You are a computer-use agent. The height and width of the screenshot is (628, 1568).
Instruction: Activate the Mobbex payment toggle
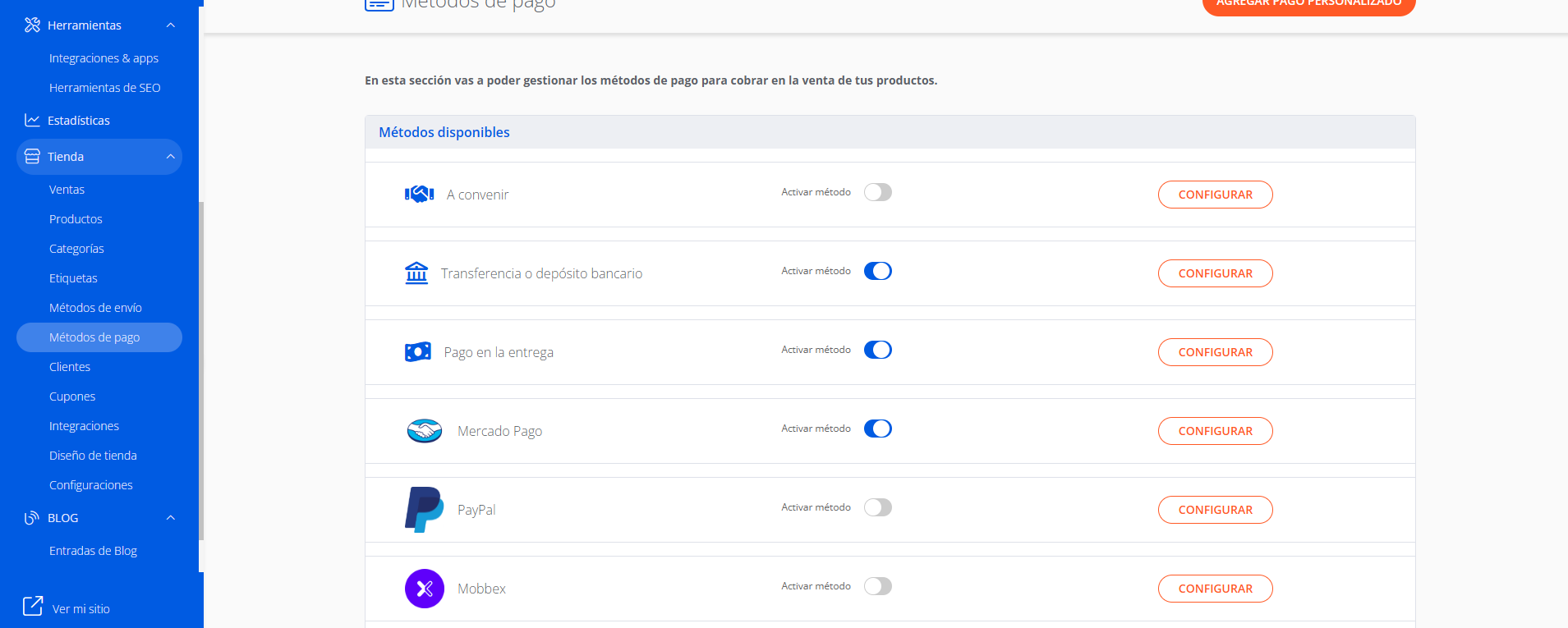[x=878, y=586]
